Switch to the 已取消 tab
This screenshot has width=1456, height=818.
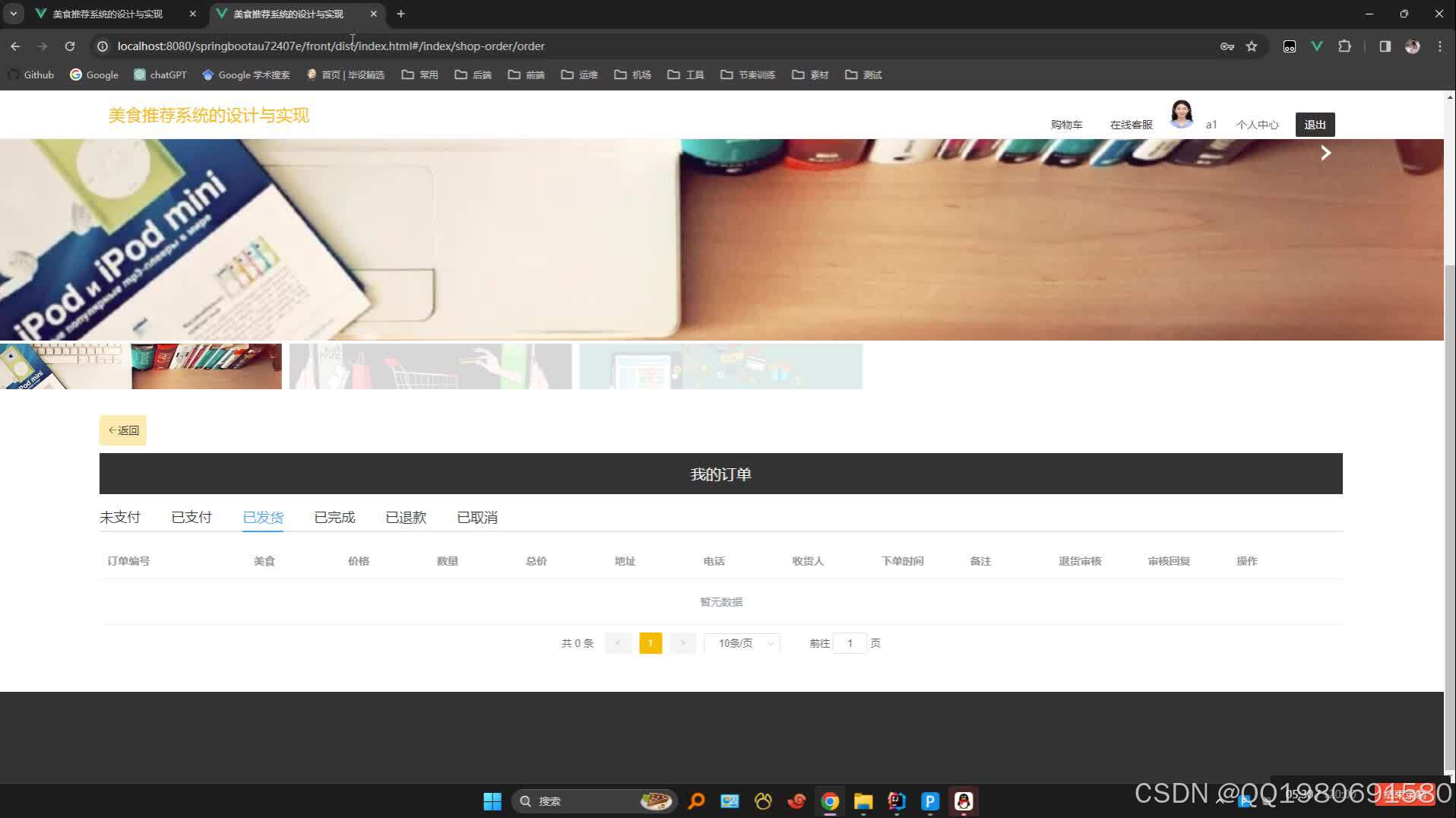click(477, 518)
